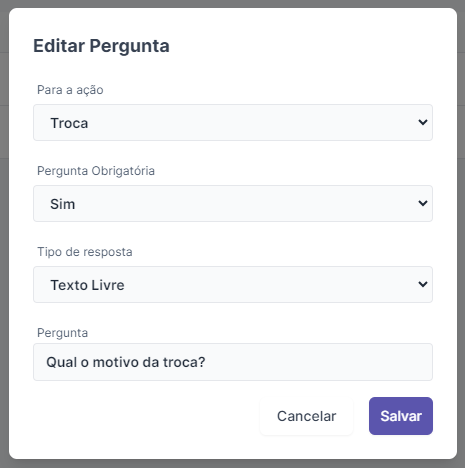
Task: Click the 'Pergunta Obrigatória' label
Action: coord(96,171)
